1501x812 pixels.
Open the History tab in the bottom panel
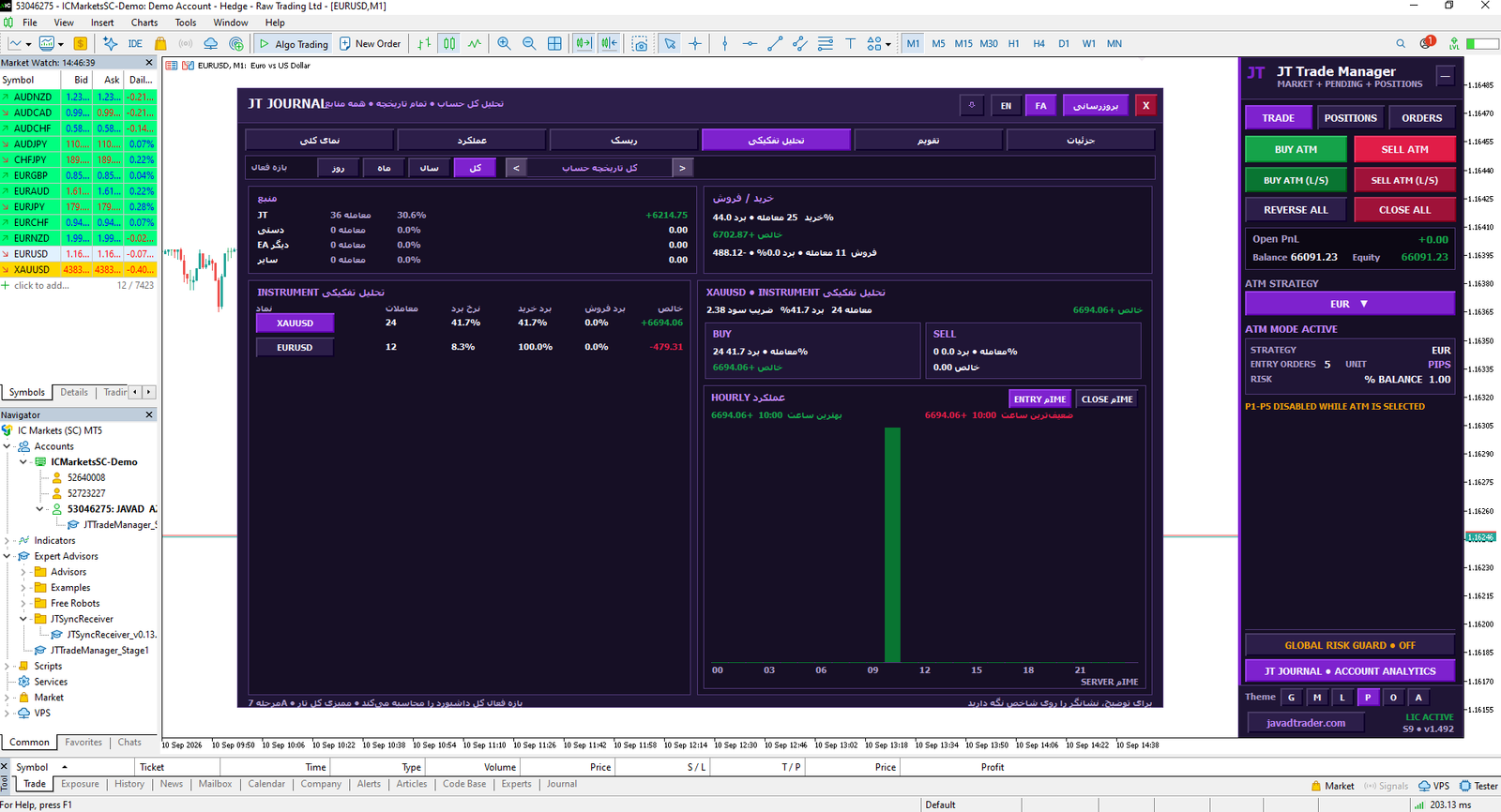coord(129,784)
